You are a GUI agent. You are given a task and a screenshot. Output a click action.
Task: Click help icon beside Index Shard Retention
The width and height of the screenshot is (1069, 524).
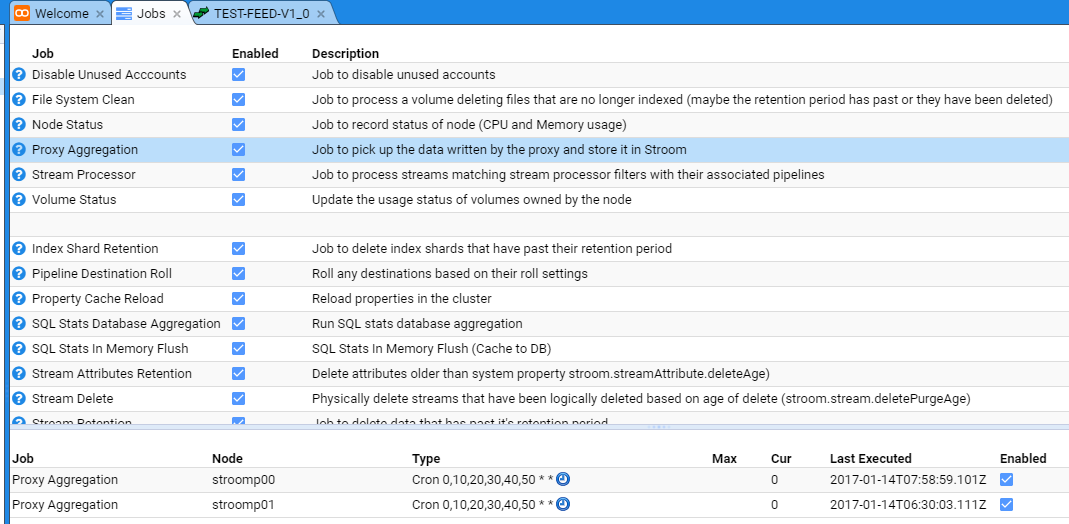18,249
